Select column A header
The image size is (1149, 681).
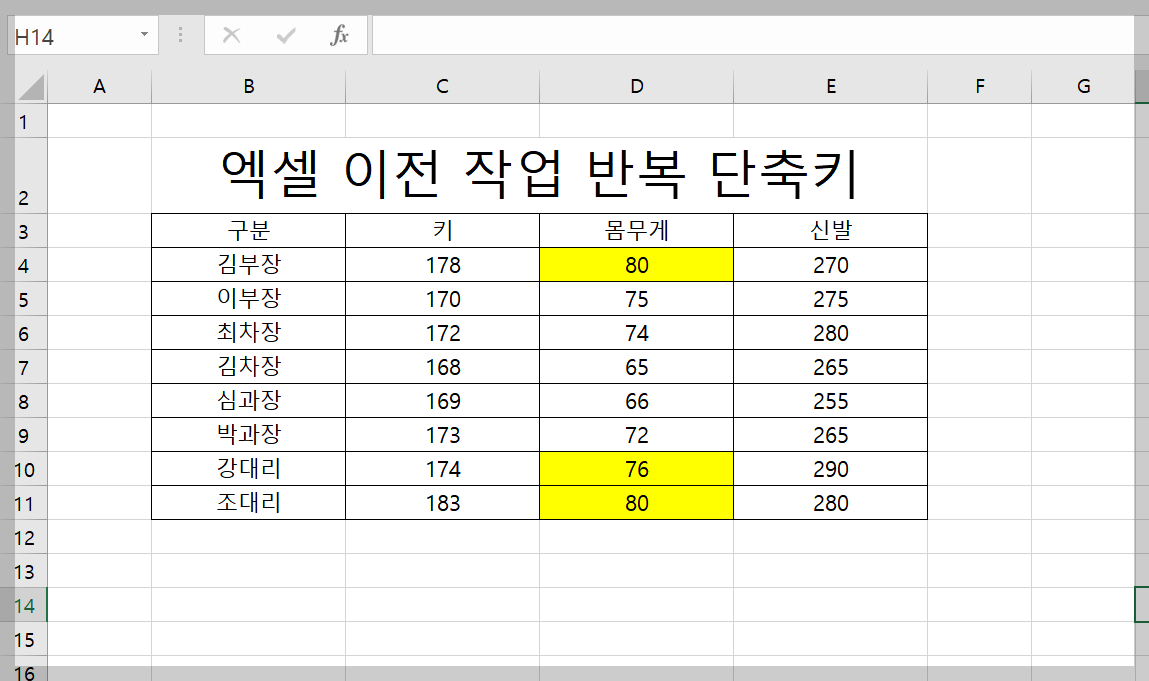click(x=99, y=86)
